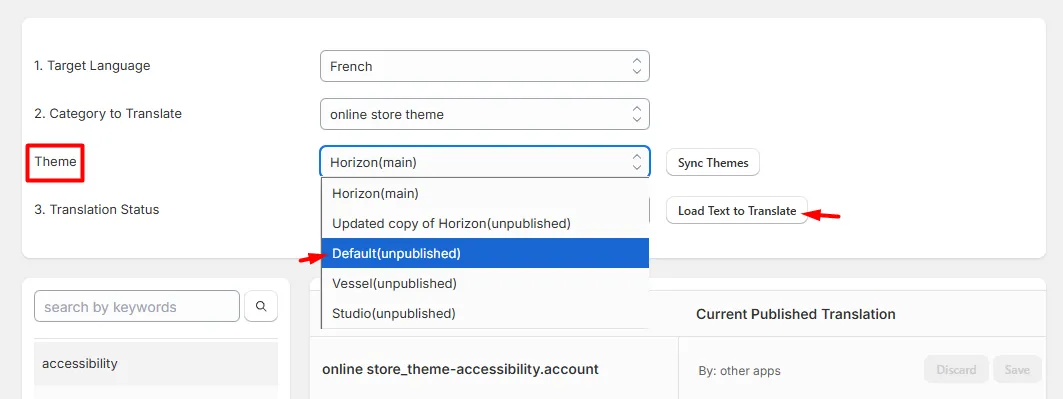
Task: Collapse the Theme Horizon(main) dropdown
Action: pyautogui.click(x=485, y=162)
